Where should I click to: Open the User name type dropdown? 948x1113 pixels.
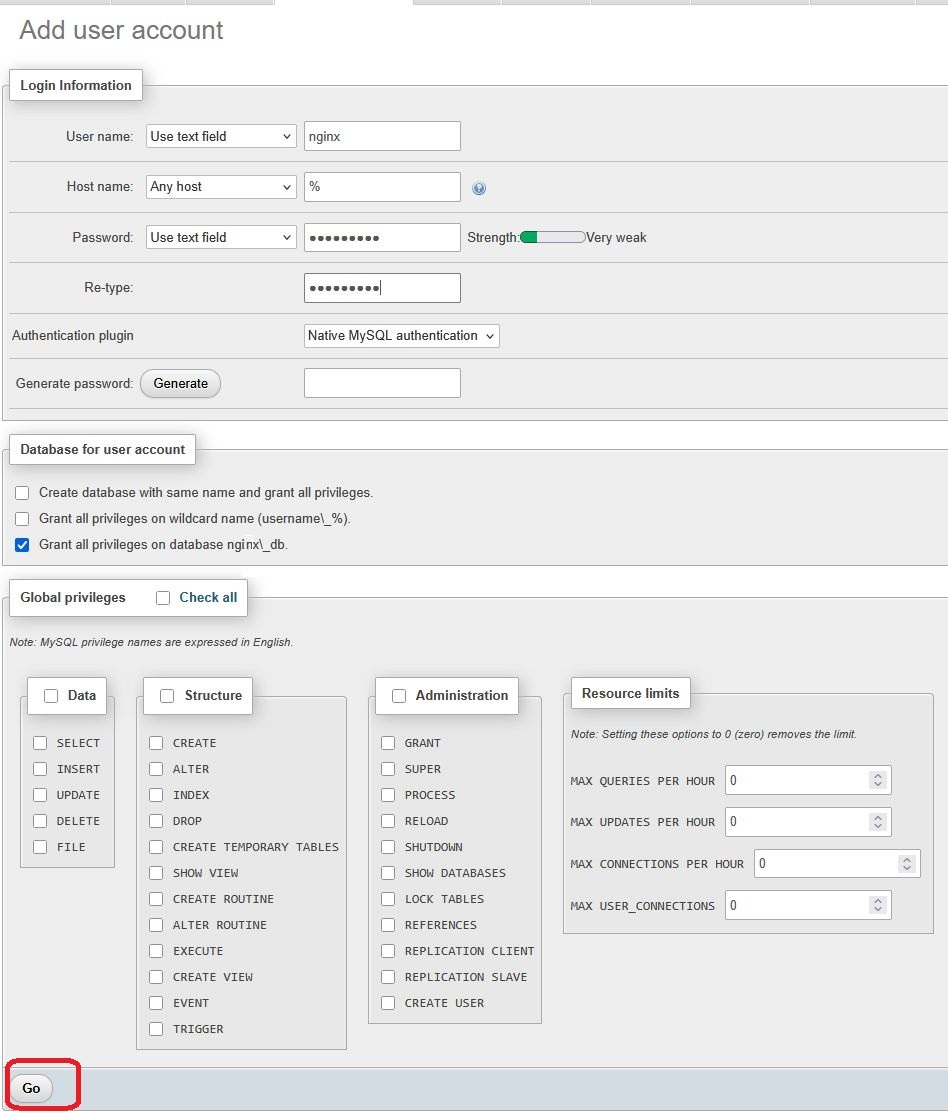[x=221, y=136]
